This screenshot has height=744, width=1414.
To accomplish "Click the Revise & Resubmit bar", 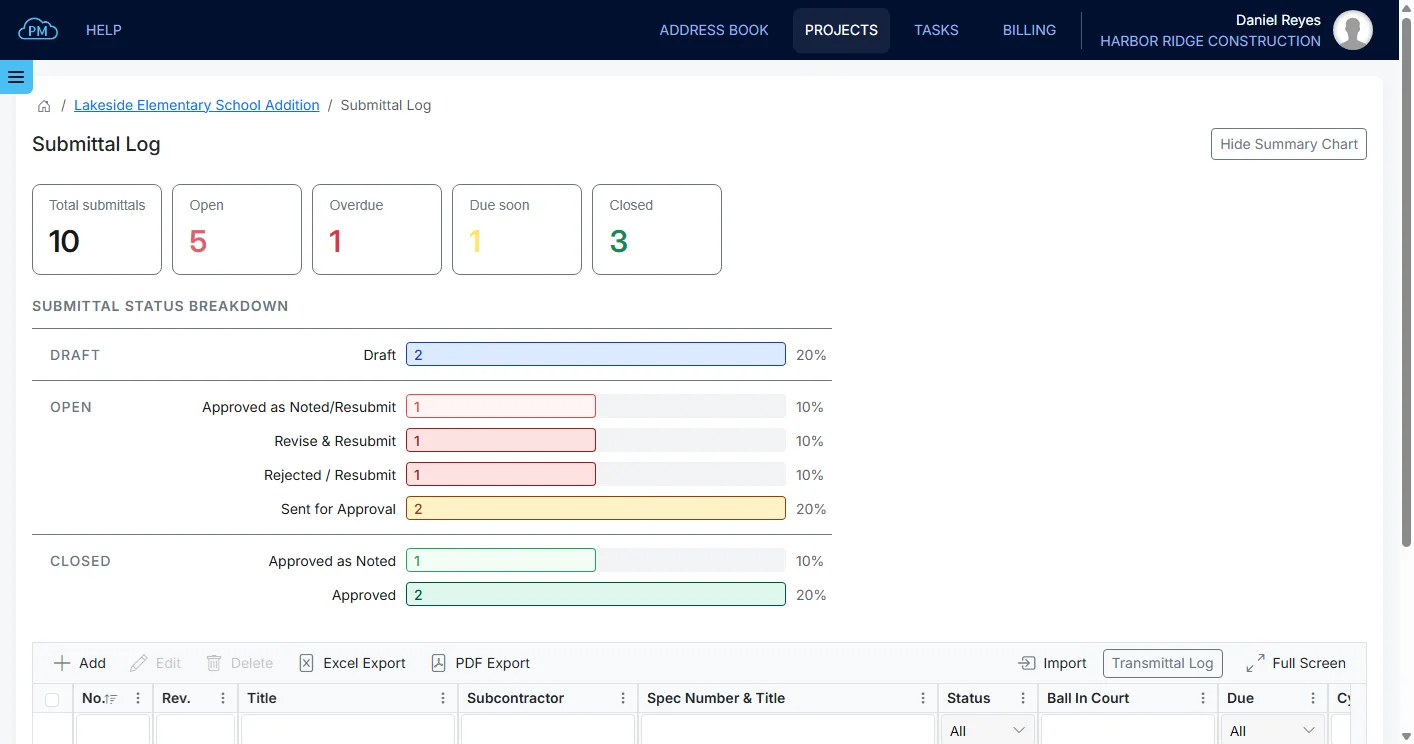I will point(501,441).
